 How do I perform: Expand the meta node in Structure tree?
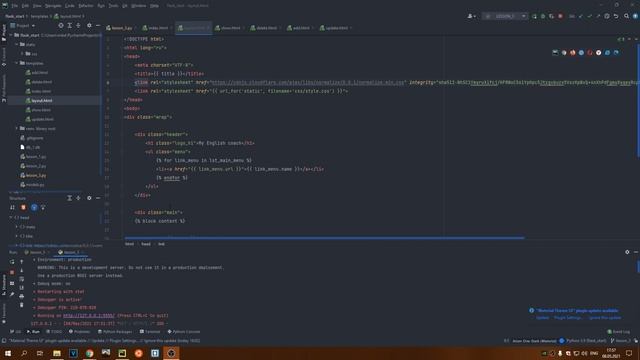[x=17, y=227]
